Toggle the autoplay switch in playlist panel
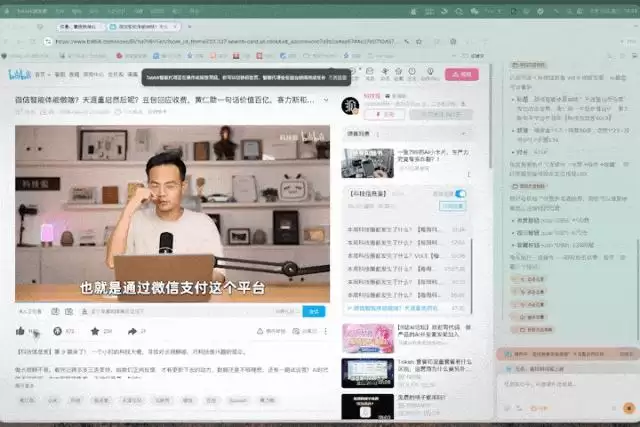 (x=460, y=194)
